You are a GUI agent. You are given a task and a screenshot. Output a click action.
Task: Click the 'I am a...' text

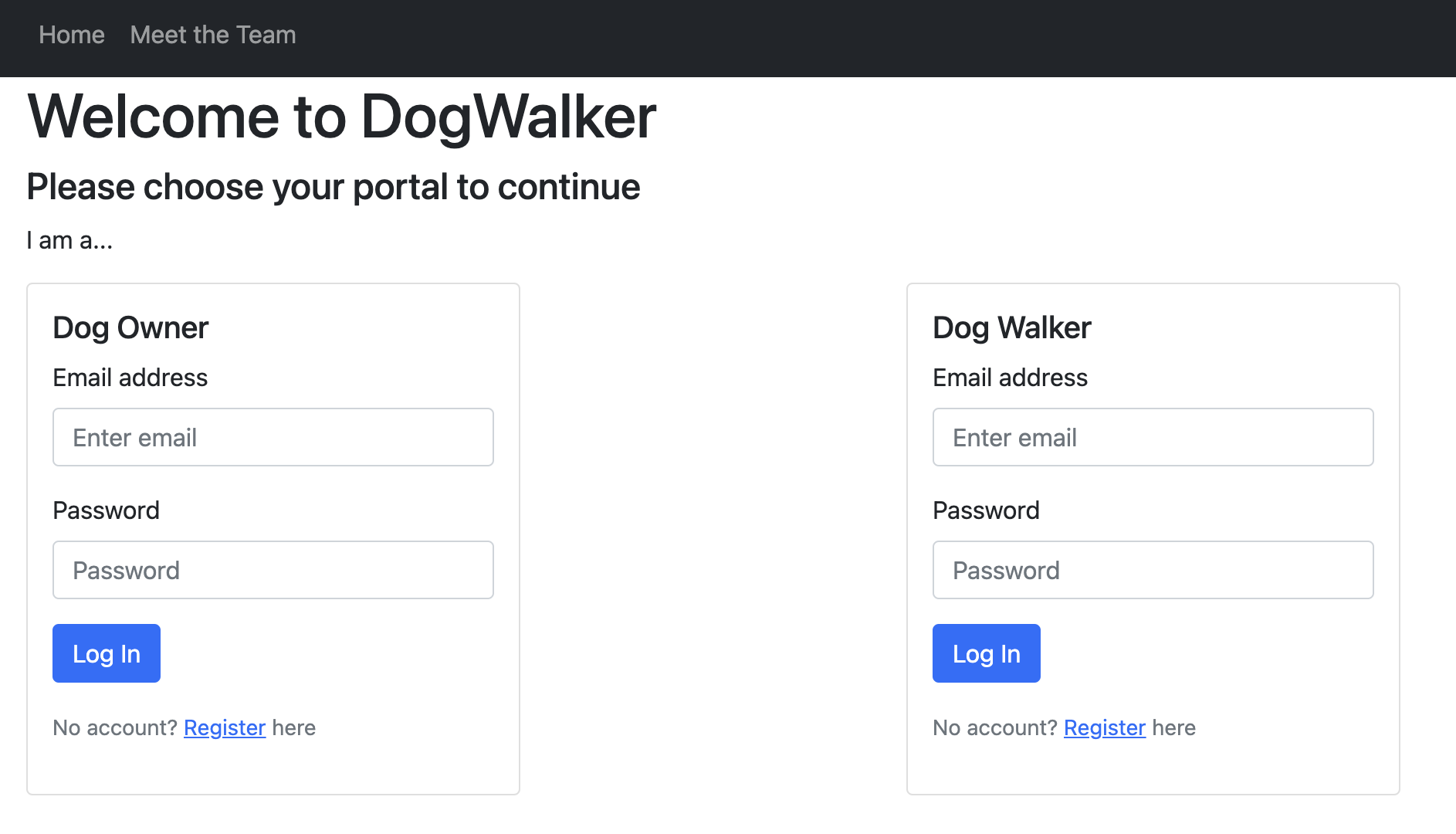[69, 240]
